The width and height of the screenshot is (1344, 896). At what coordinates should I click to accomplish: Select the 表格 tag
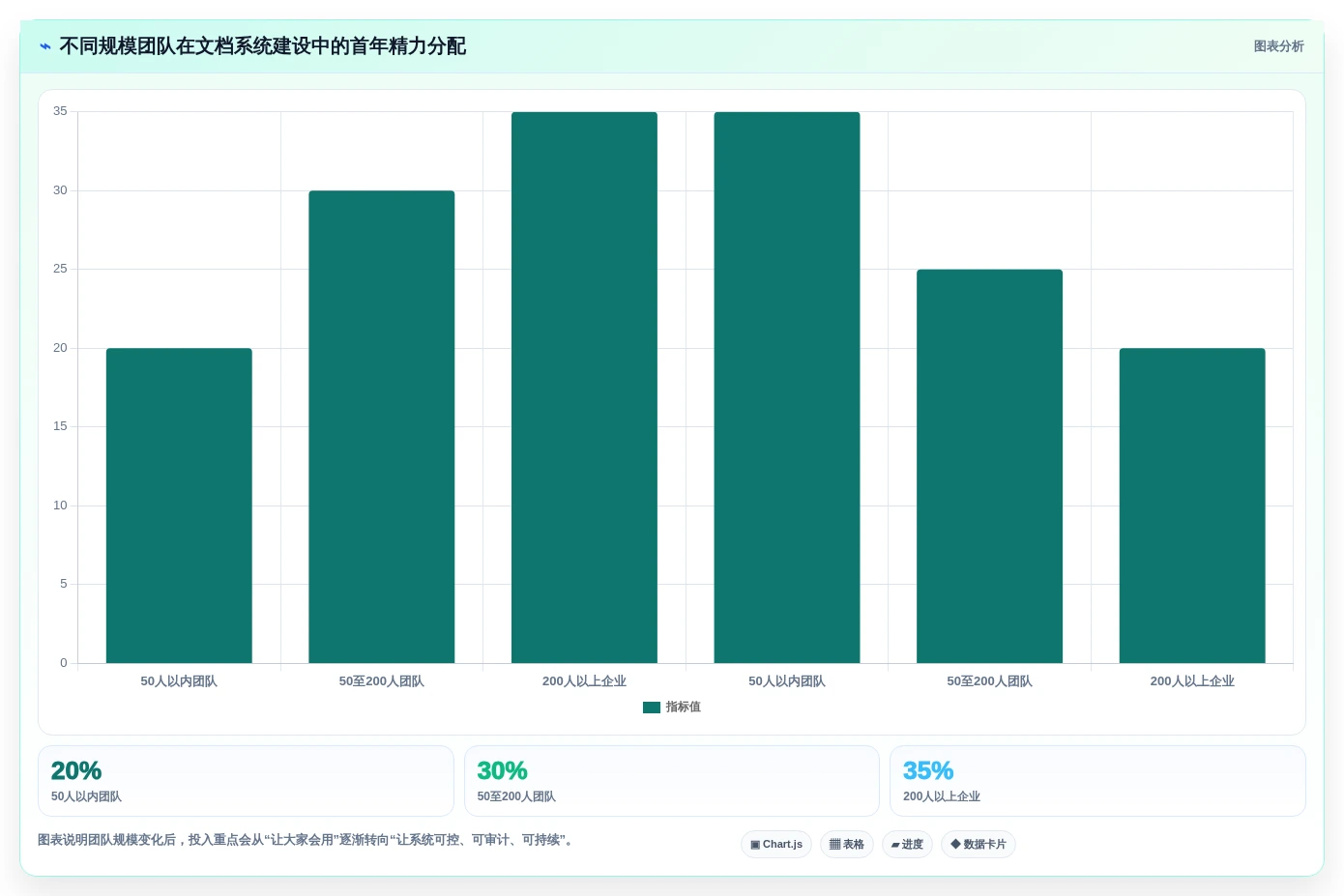click(x=847, y=844)
